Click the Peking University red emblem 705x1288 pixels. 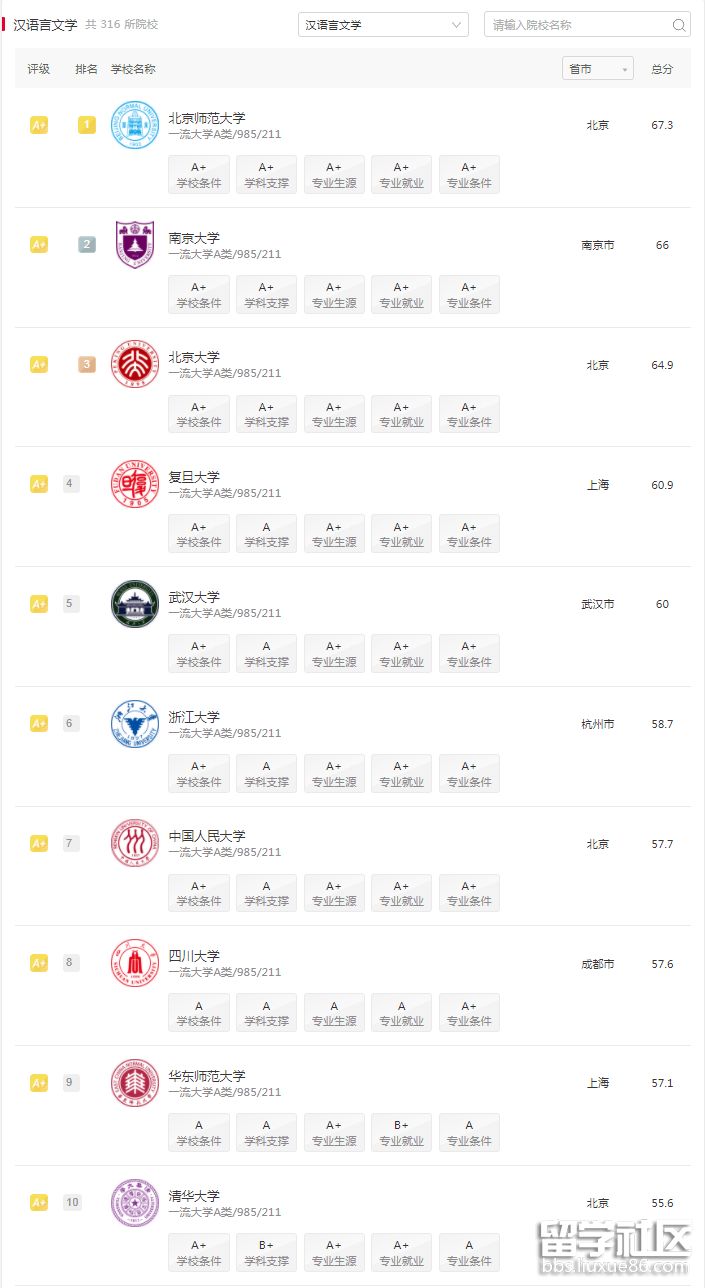click(134, 364)
